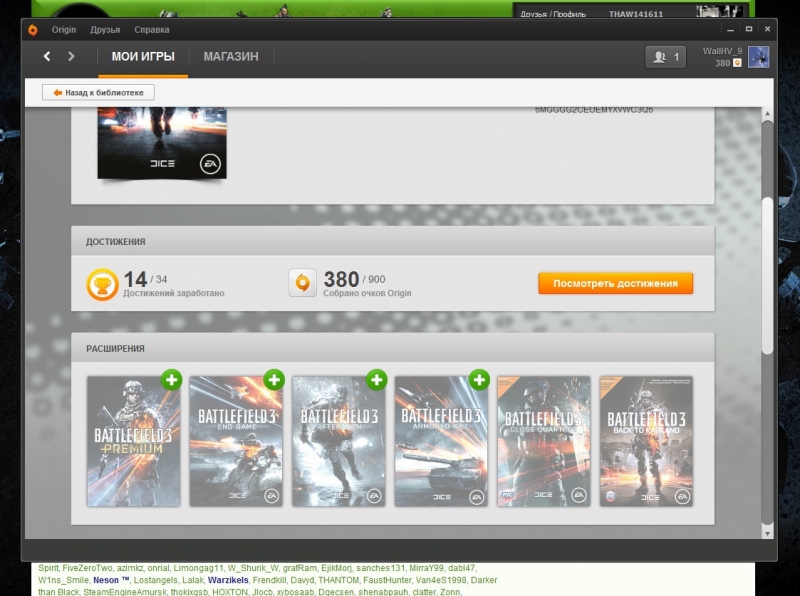The height and width of the screenshot is (596, 800).
Task: Click the 380 / 900 Origin points value
Action: tap(355, 279)
